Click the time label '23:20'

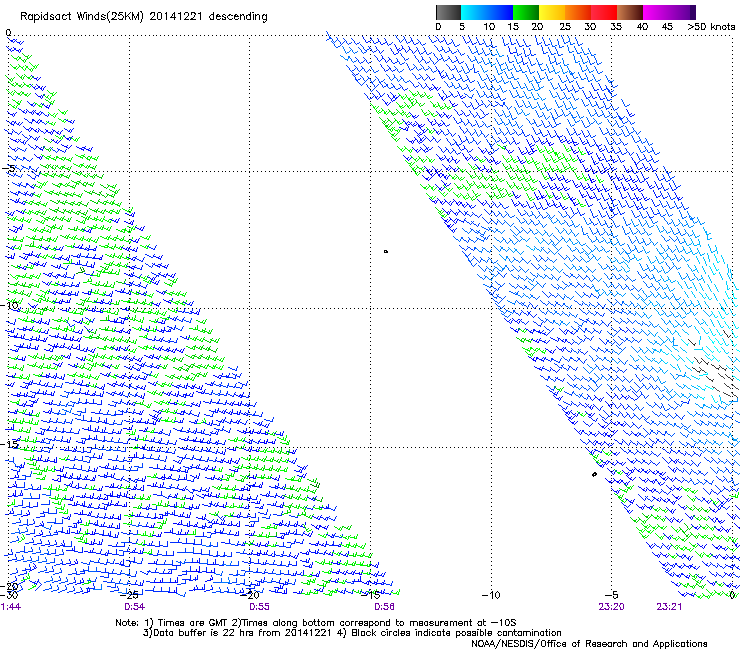click(x=611, y=607)
